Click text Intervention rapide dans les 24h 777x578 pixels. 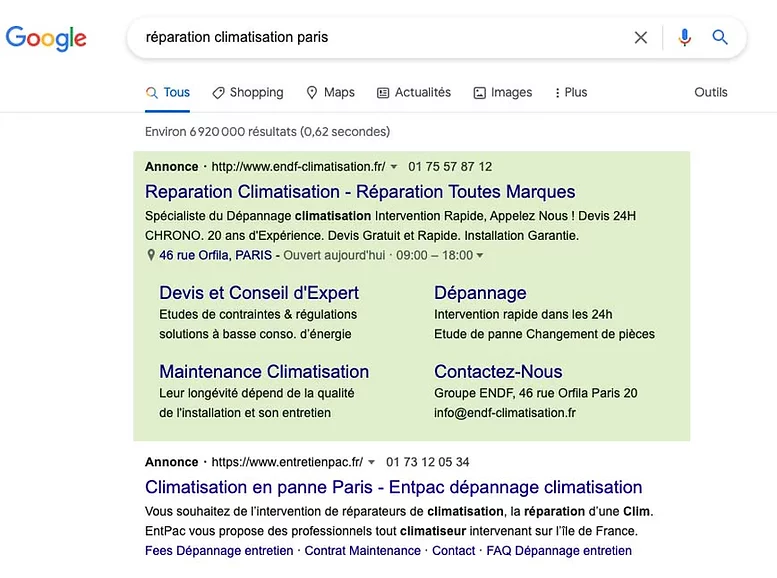523,315
